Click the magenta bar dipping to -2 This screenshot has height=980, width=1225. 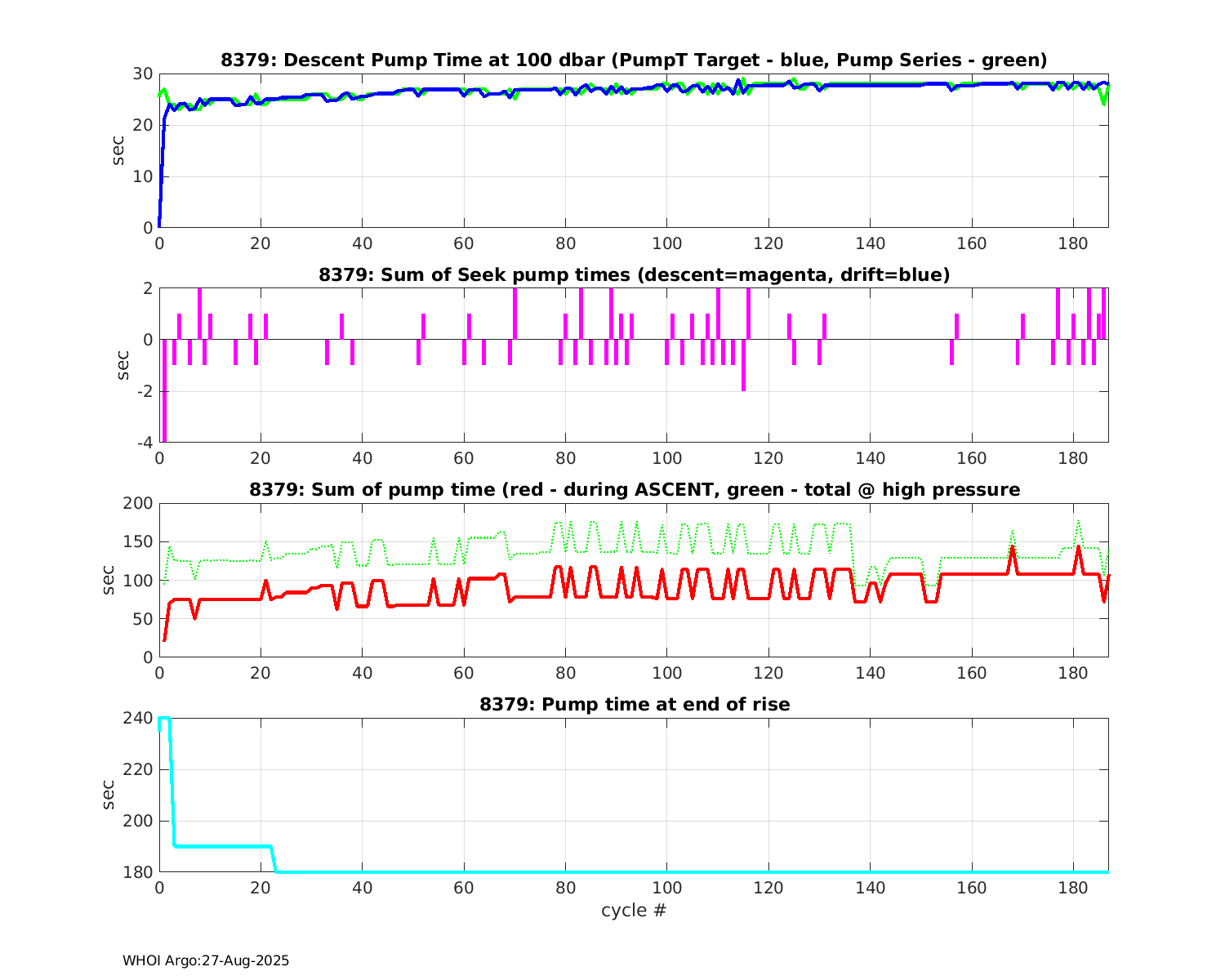743,367
